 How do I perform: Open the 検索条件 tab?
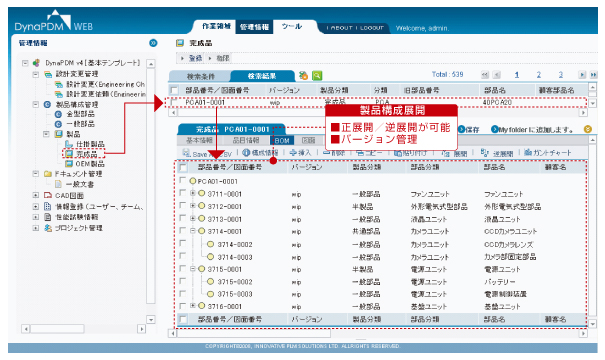tap(201, 76)
